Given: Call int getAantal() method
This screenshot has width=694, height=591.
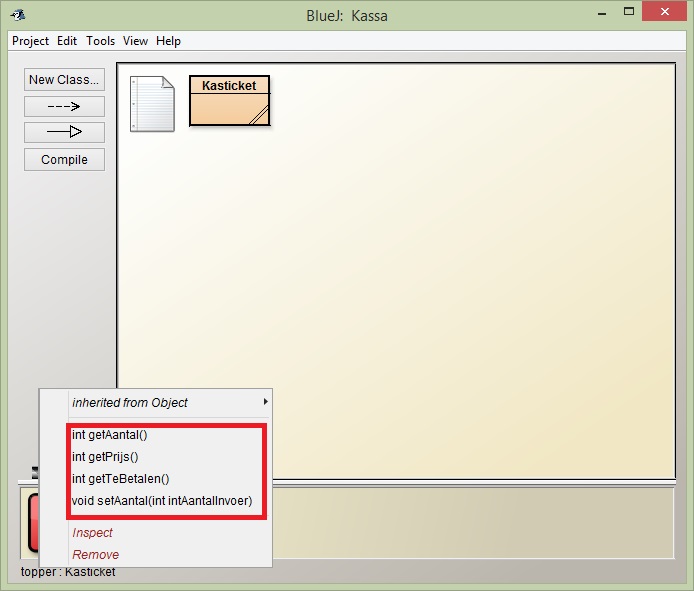Looking at the screenshot, I should [110, 435].
